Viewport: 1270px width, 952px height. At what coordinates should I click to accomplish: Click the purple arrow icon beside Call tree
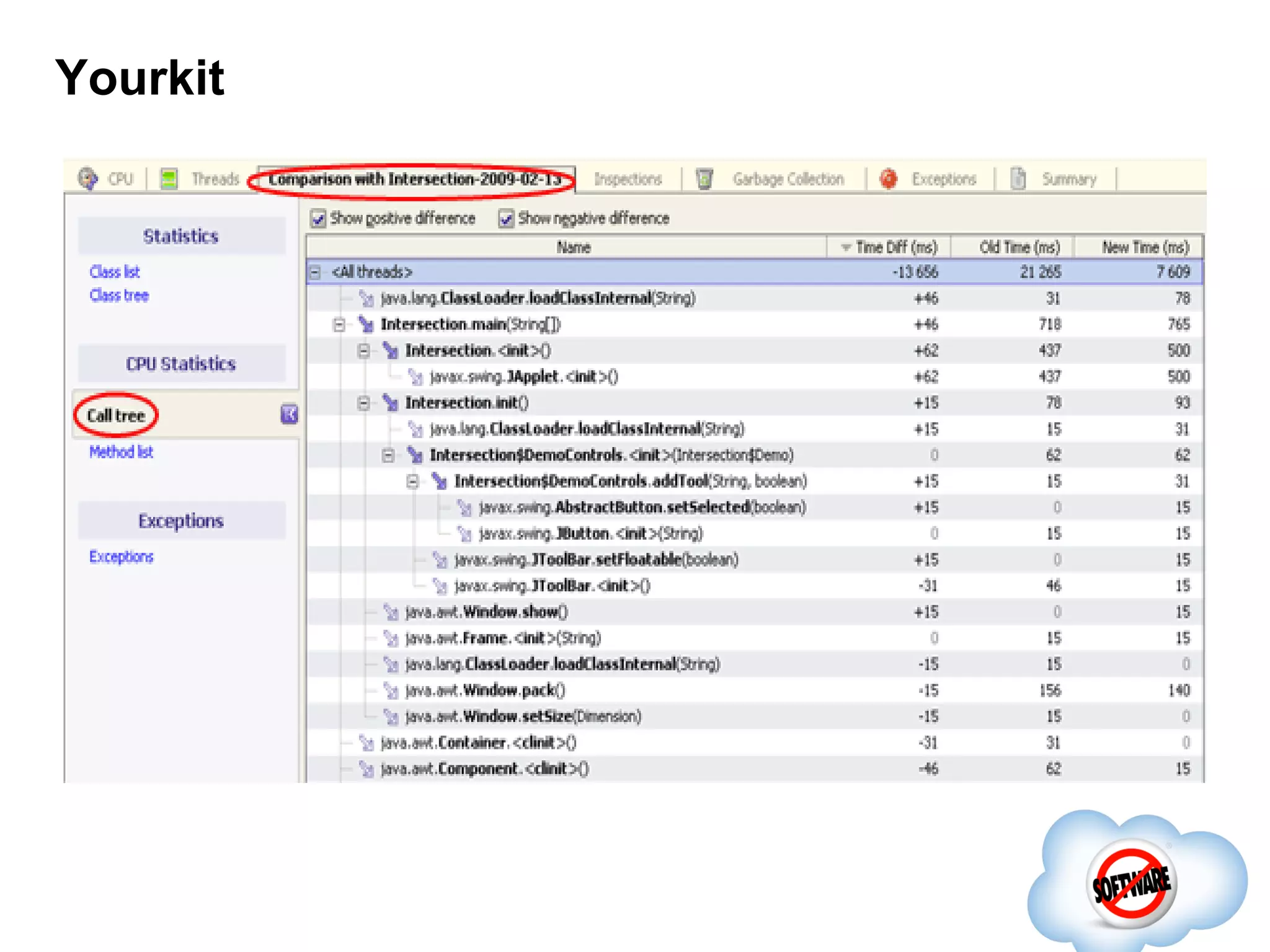click(x=289, y=414)
